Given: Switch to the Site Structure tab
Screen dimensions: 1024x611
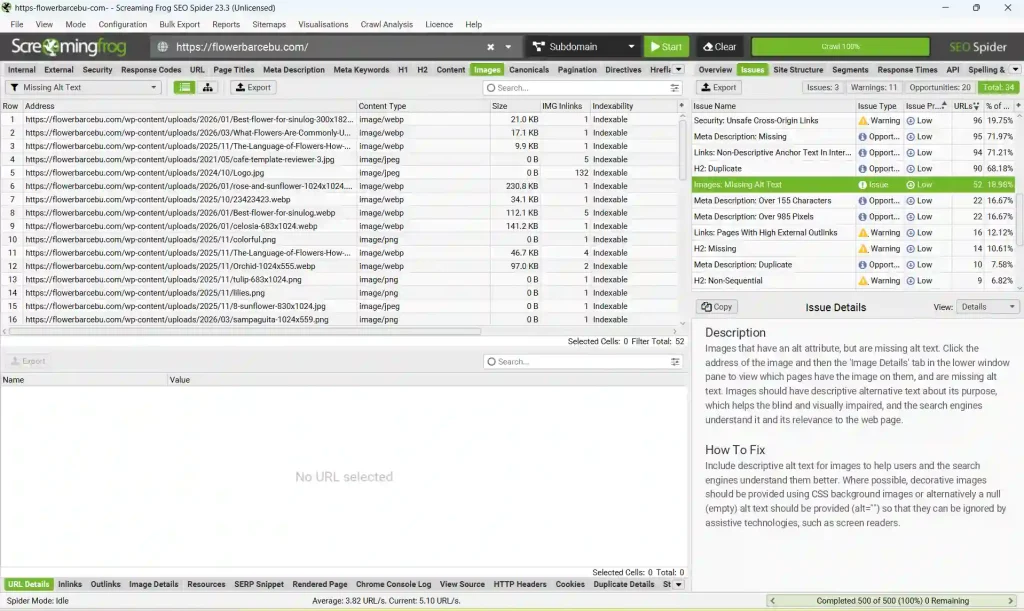Looking at the screenshot, I should point(798,70).
